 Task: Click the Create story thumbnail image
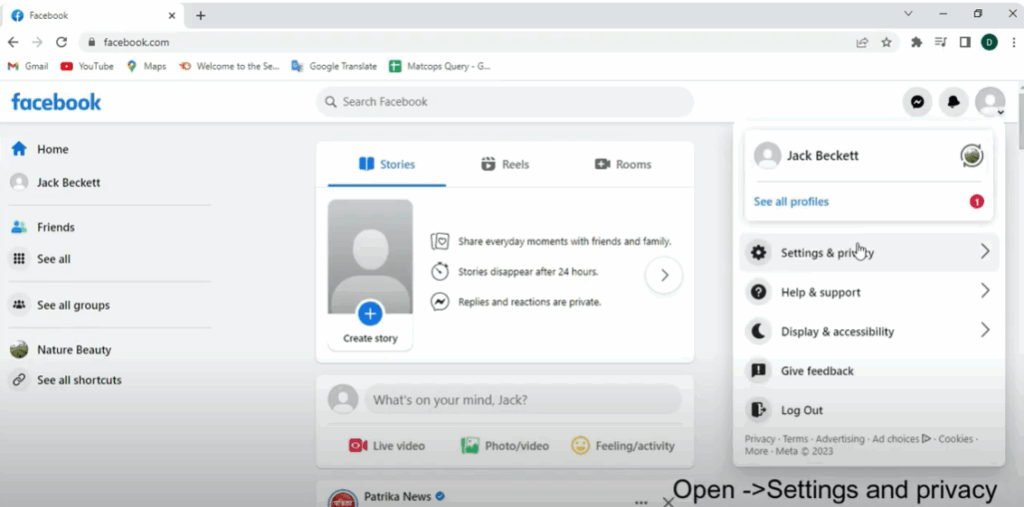click(x=370, y=257)
